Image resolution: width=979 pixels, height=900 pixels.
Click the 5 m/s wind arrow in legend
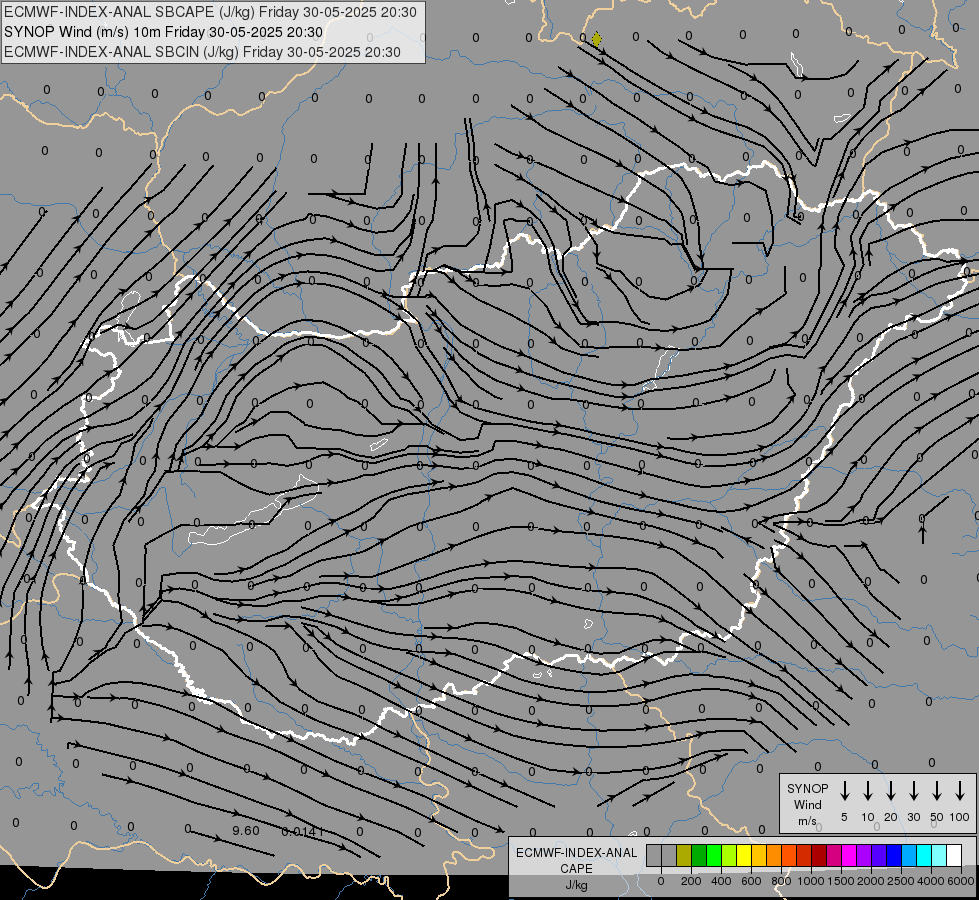[844, 791]
